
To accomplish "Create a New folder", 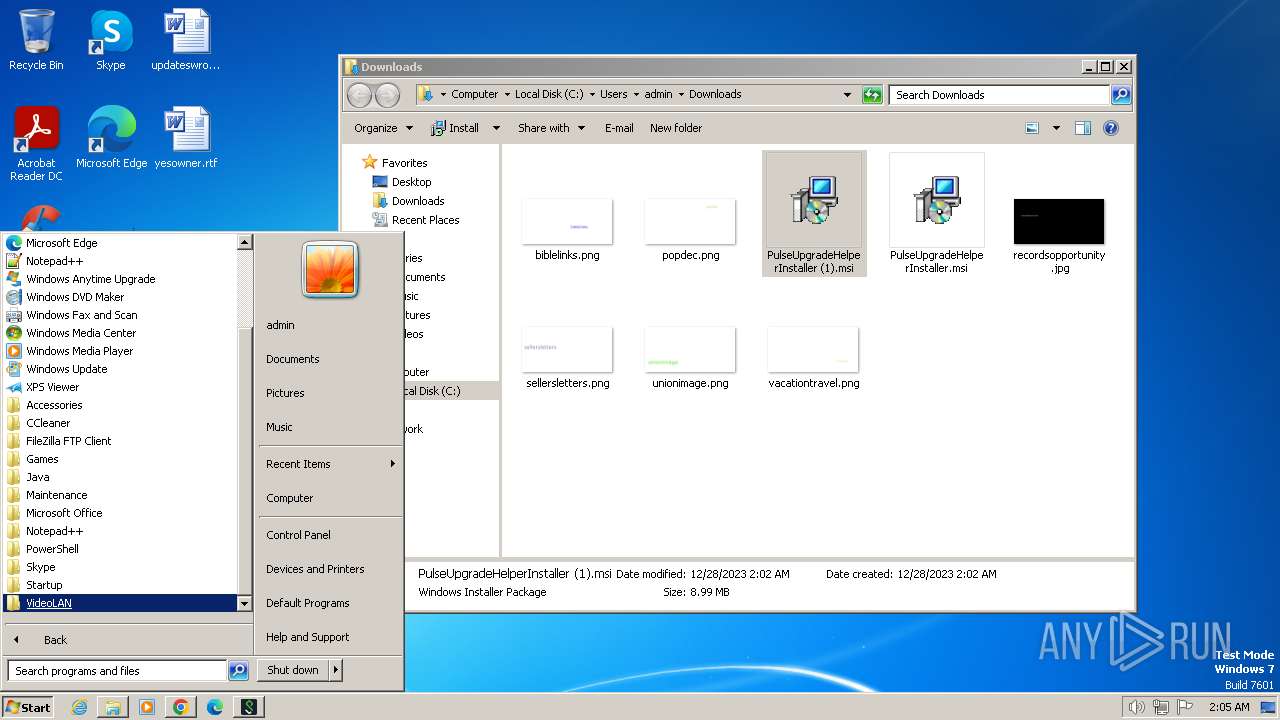I will [x=676, y=128].
